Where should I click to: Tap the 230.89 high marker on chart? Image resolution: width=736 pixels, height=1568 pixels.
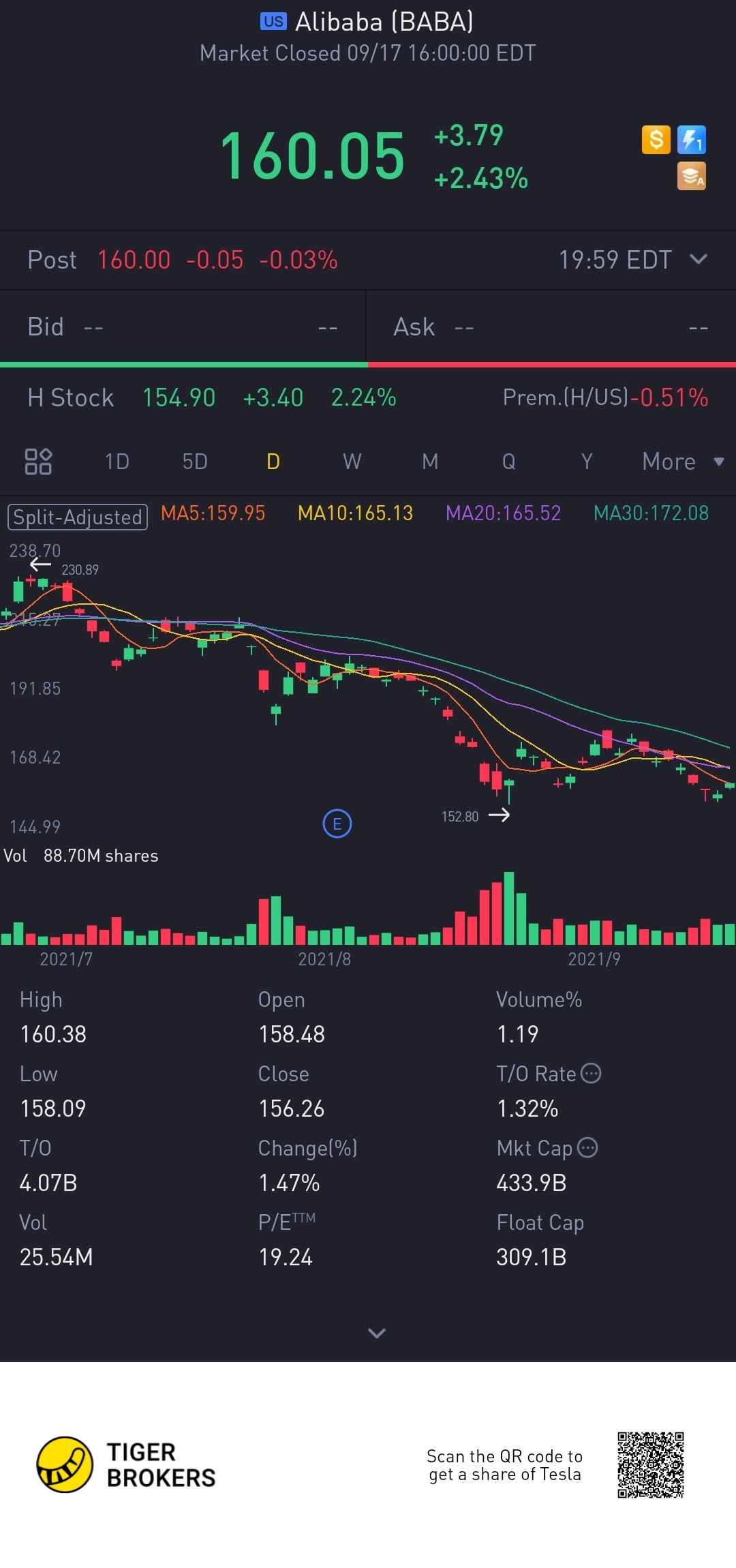coord(80,570)
